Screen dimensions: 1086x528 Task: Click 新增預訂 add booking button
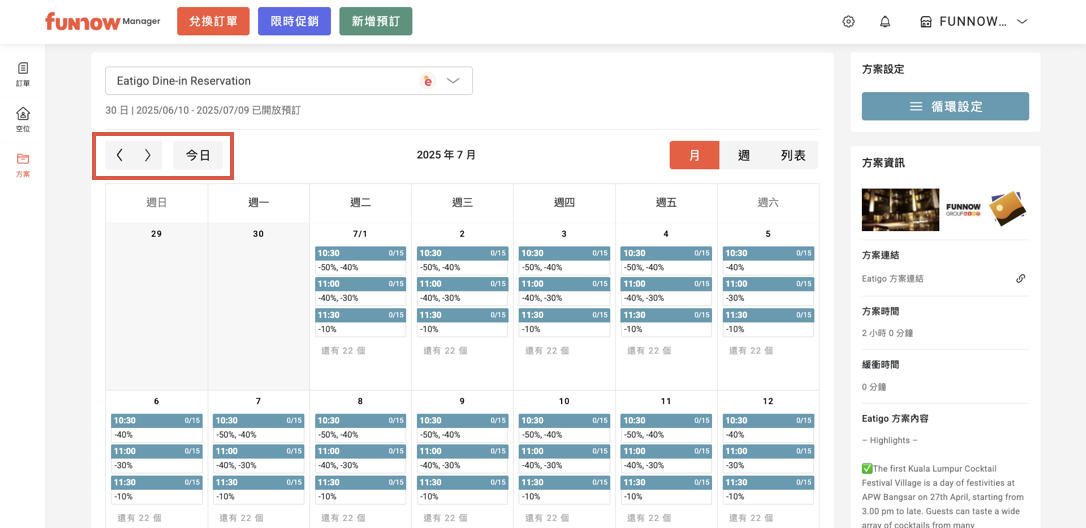(x=375, y=22)
